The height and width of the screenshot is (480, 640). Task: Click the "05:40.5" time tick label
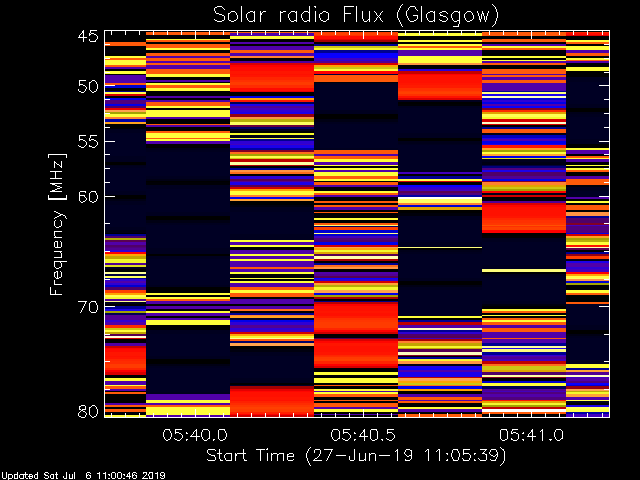point(363,435)
